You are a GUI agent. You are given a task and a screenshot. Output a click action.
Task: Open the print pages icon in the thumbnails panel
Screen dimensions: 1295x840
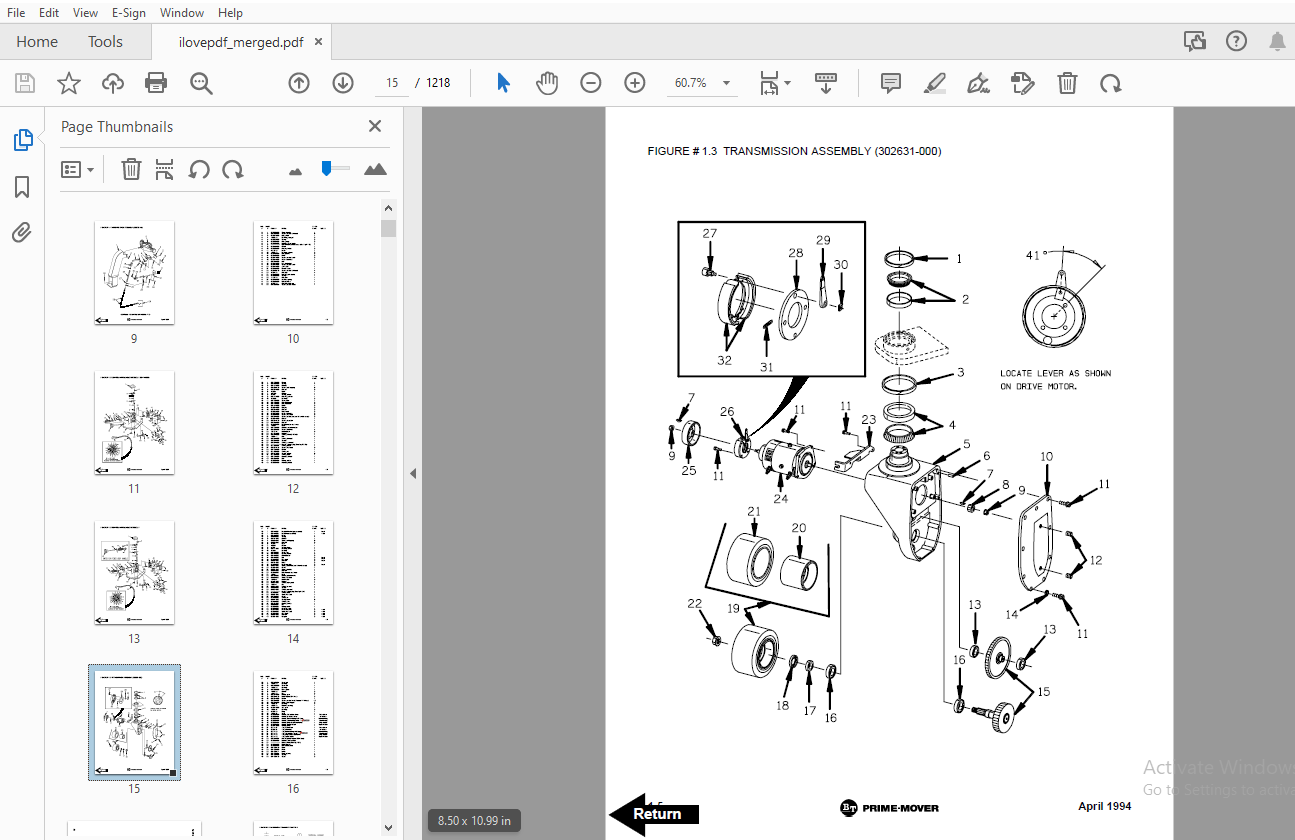(x=165, y=169)
